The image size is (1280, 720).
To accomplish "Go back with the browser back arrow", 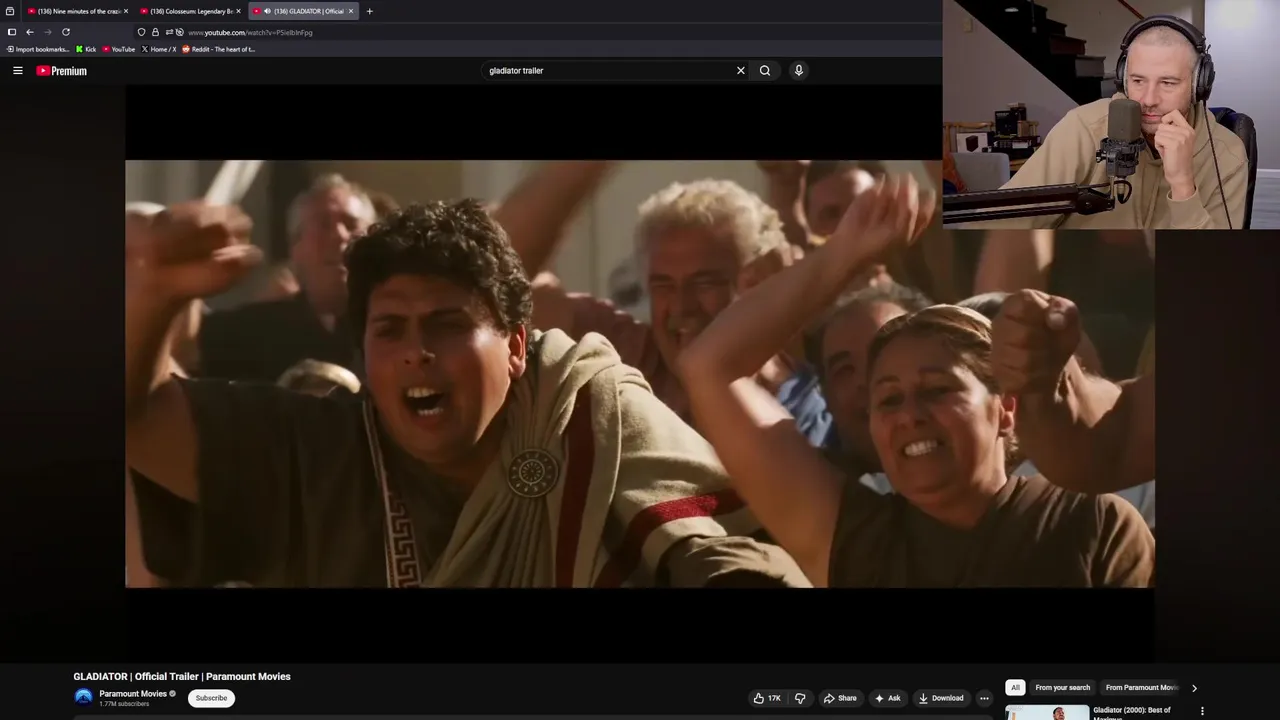I will coord(30,32).
